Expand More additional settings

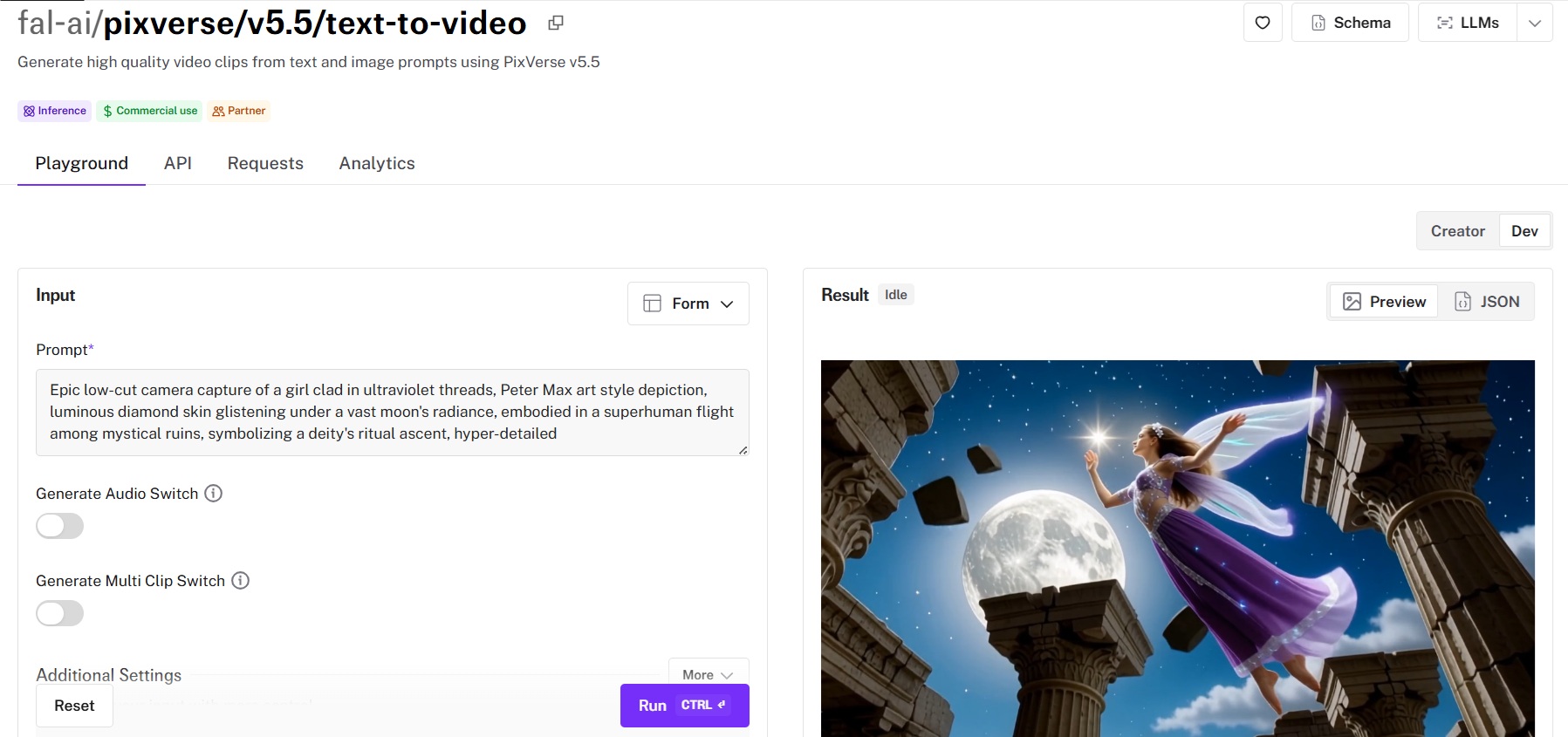tap(708, 674)
